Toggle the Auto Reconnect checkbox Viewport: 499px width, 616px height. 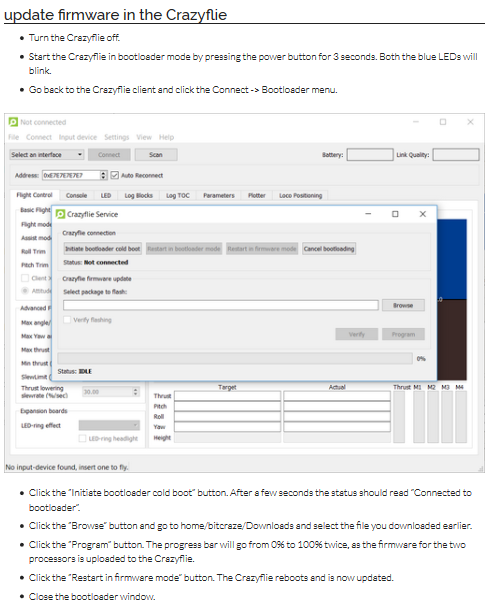114,175
